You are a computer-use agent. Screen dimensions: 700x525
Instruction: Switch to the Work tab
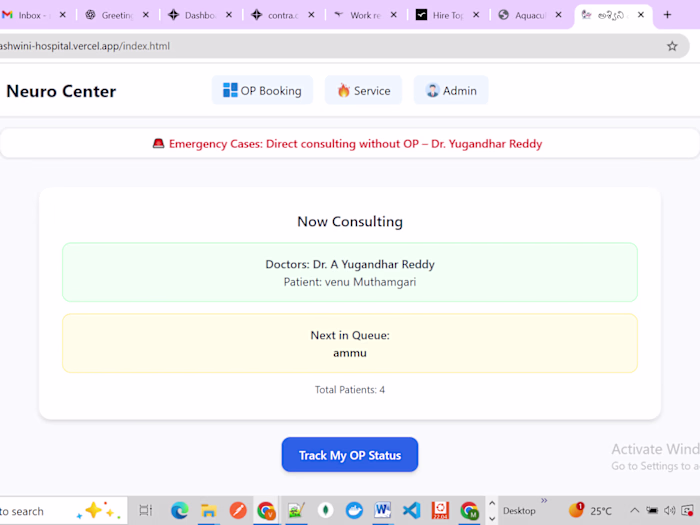coord(358,15)
